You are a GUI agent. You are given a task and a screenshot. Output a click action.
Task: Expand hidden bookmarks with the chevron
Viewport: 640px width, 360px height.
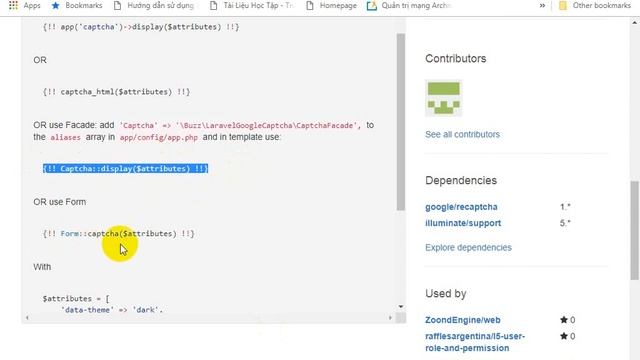click(x=542, y=5)
